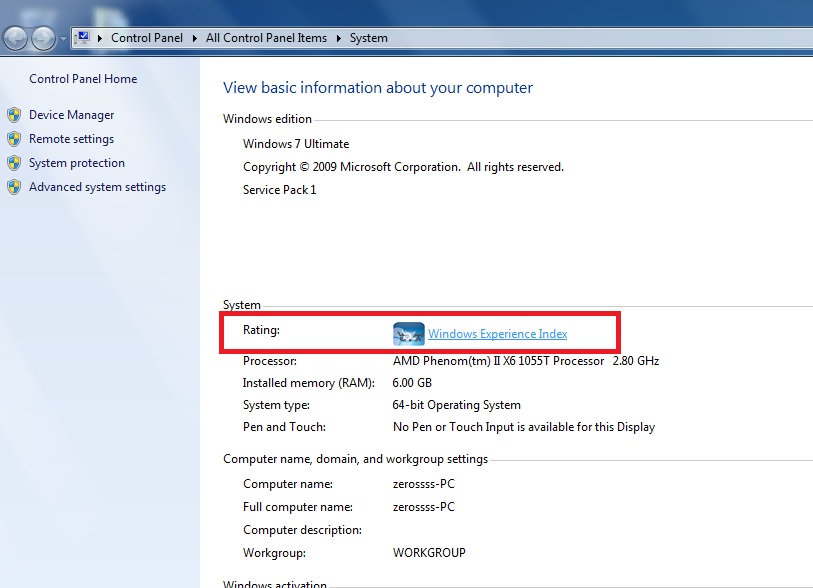Open the recent pages dropdown arrow
The image size is (813, 588).
point(63,38)
